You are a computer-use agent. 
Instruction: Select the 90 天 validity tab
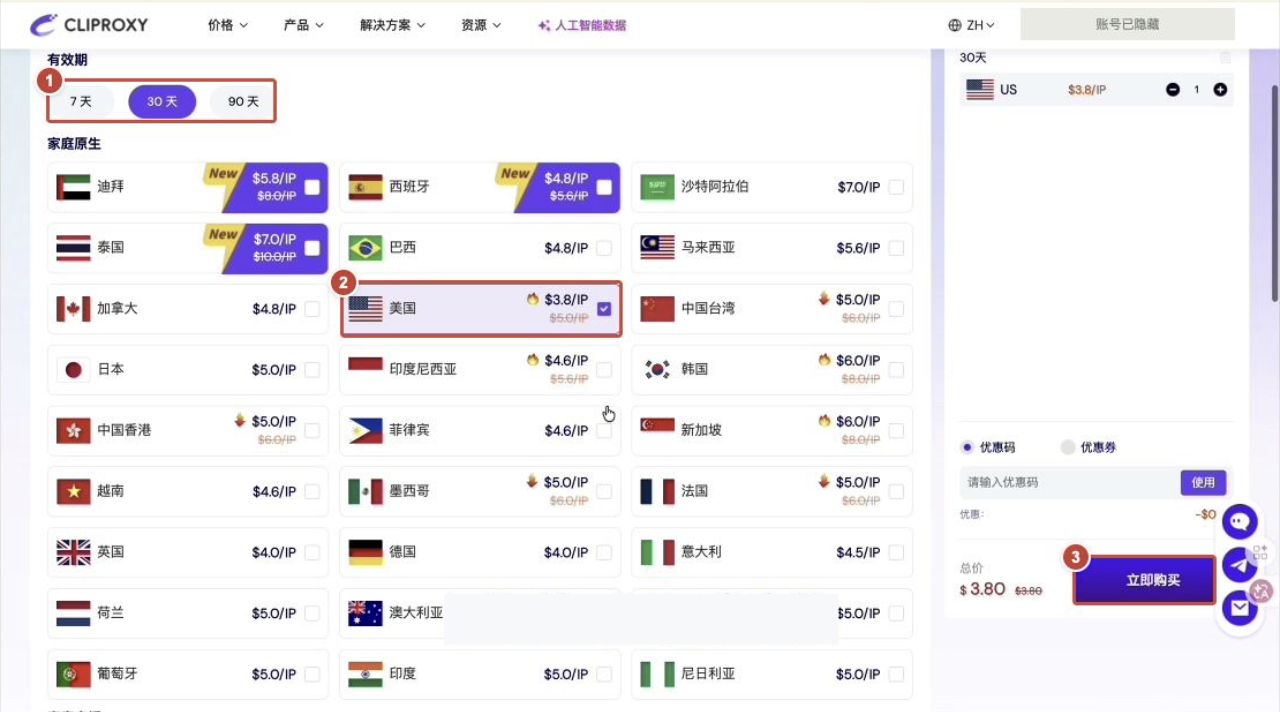coord(243,102)
